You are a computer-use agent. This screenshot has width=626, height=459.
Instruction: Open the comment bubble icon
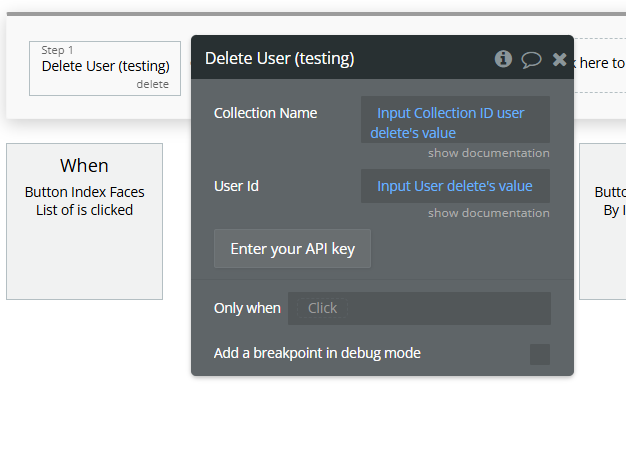pos(531,59)
